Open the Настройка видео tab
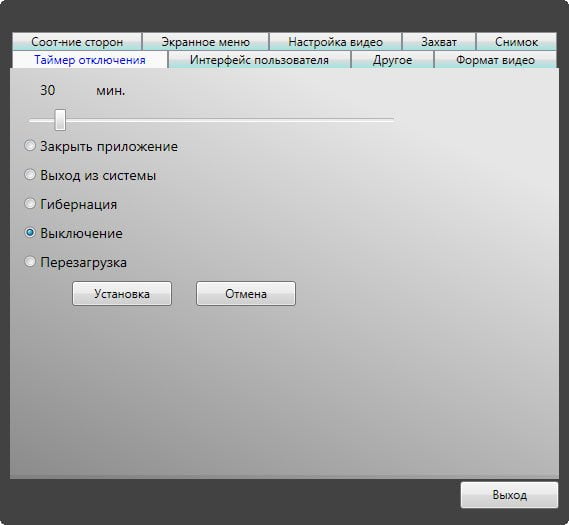 335,42
